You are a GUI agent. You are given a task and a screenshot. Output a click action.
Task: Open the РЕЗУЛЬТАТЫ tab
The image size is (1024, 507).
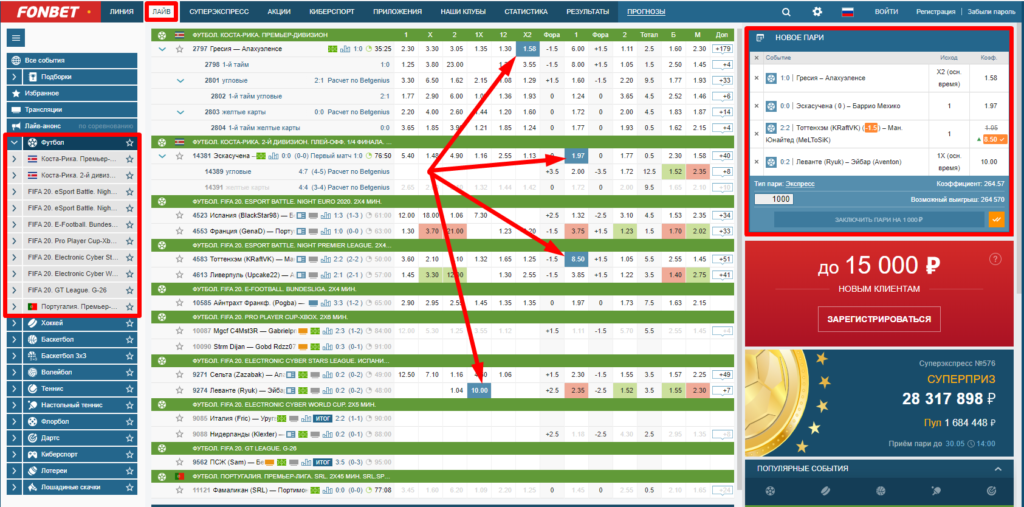(588, 12)
